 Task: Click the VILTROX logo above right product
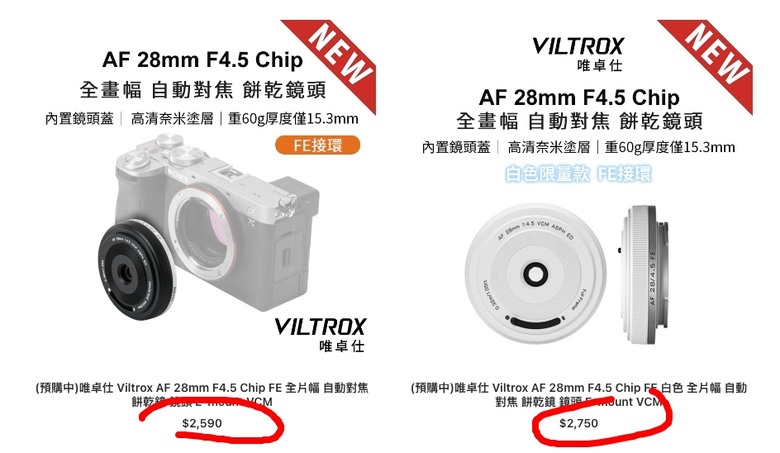pyautogui.click(x=578, y=54)
